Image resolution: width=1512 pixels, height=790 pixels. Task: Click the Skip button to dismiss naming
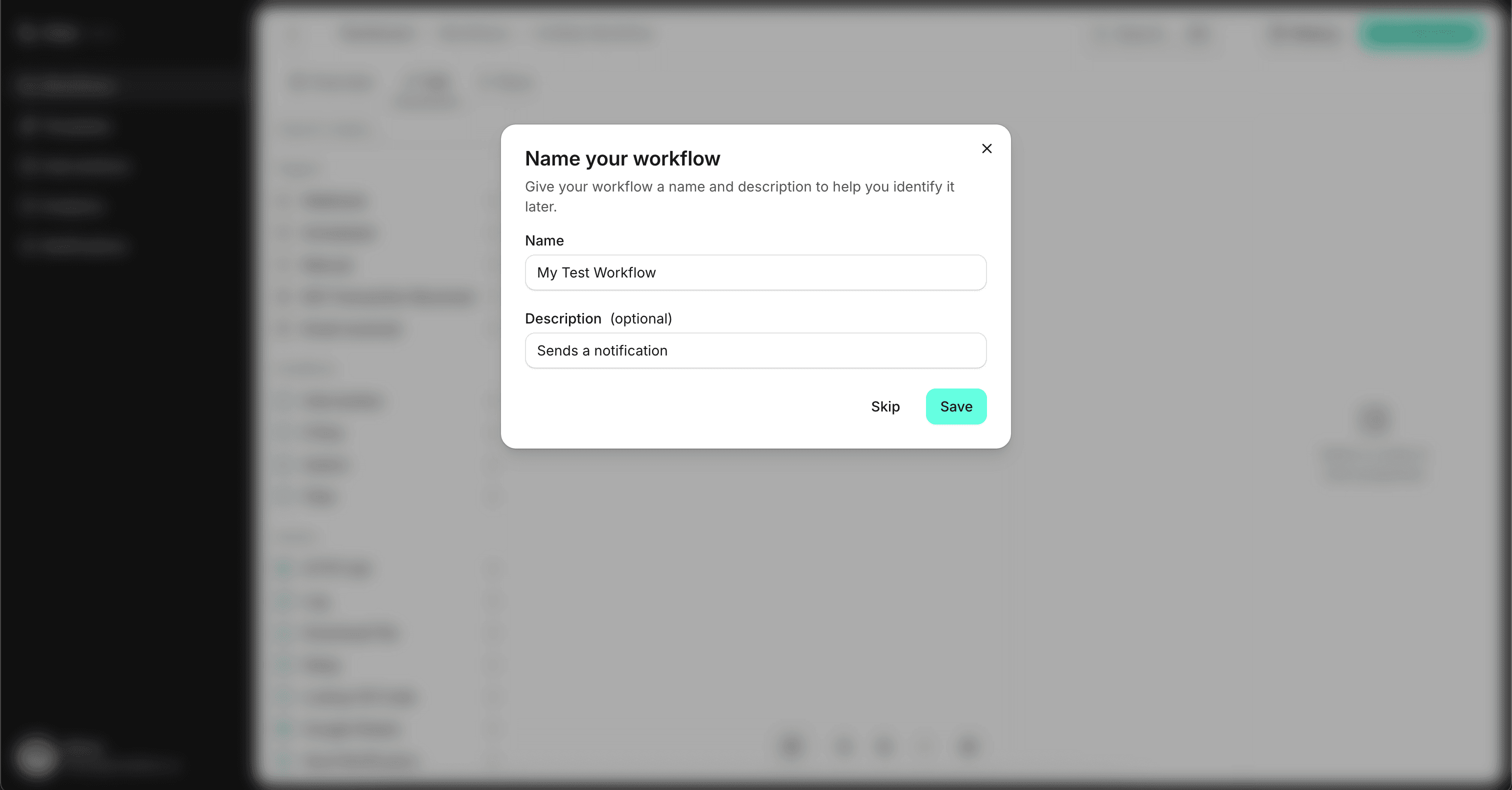pyautogui.click(x=884, y=406)
